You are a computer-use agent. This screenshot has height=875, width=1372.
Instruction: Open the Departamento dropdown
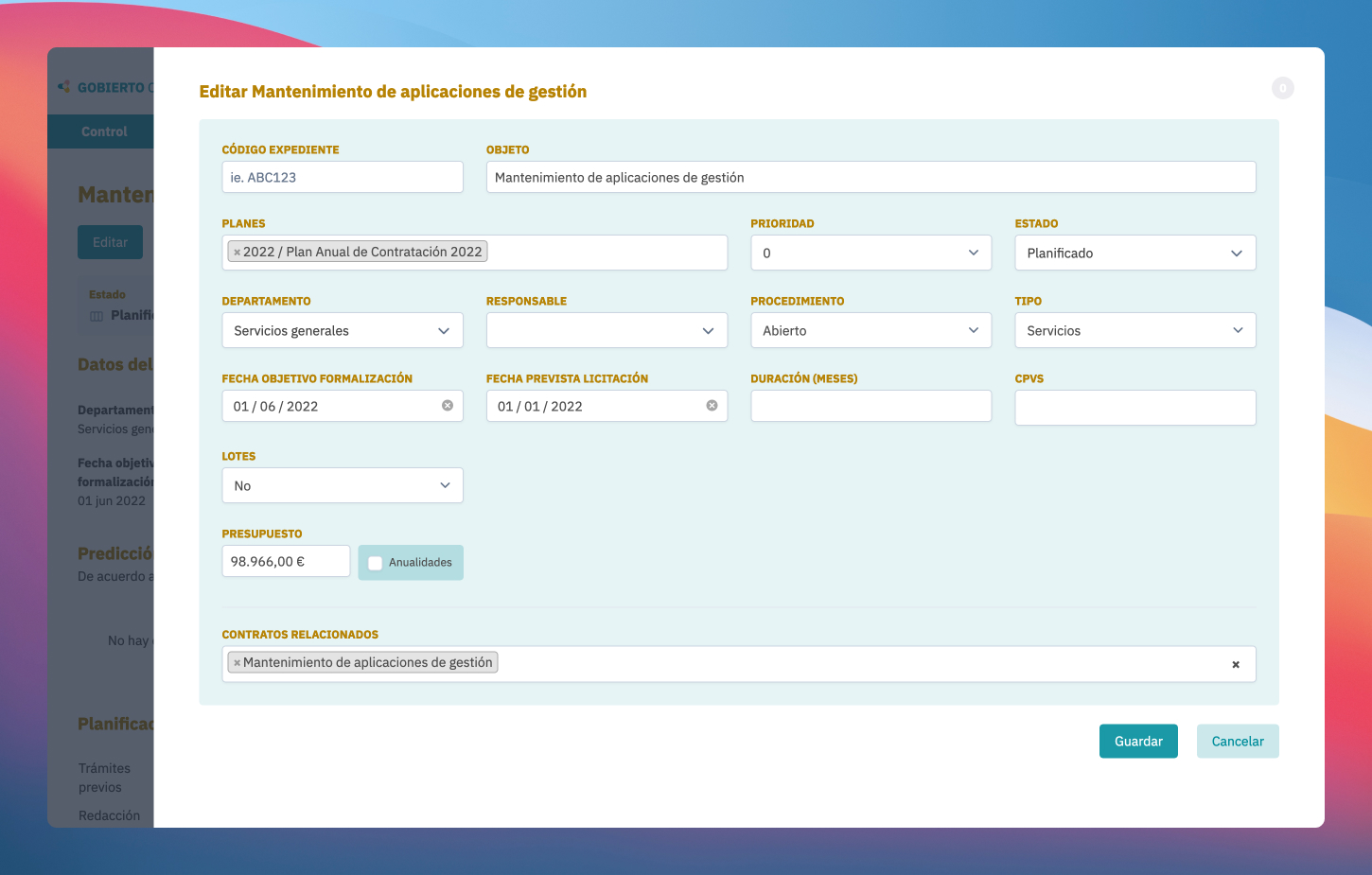pos(343,330)
